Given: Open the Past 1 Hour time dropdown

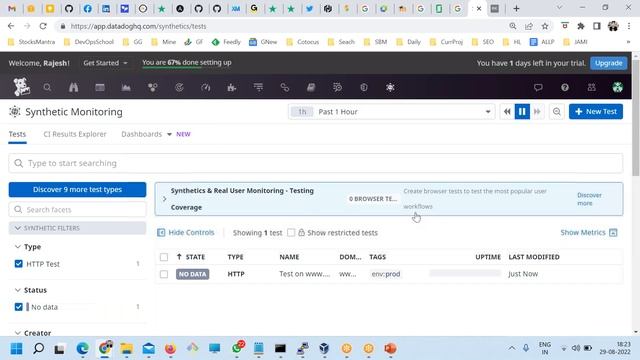Looking at the screenshot, I should click(x=391, y=111).
